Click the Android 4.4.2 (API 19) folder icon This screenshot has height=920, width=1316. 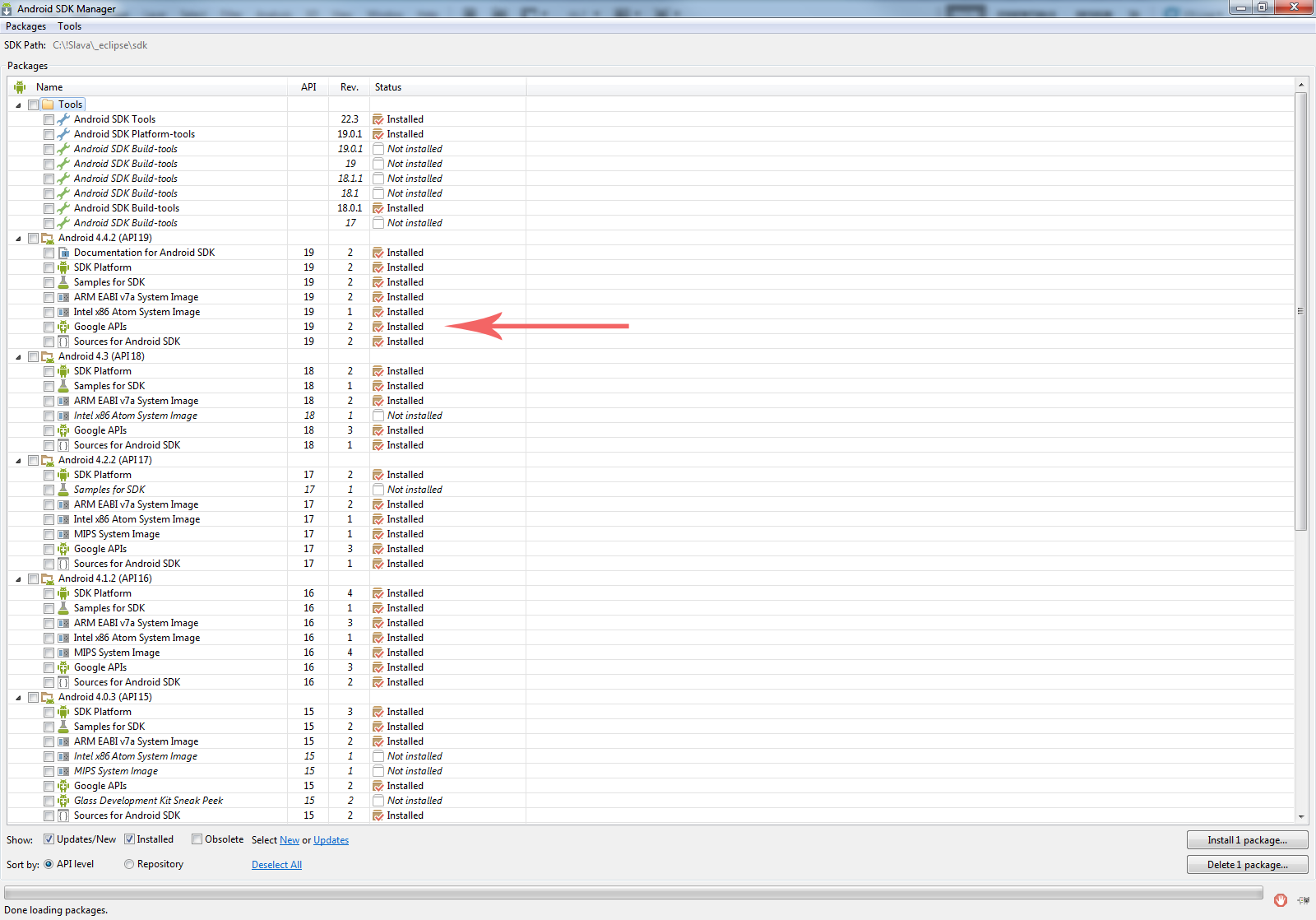[x=48, y=238]
